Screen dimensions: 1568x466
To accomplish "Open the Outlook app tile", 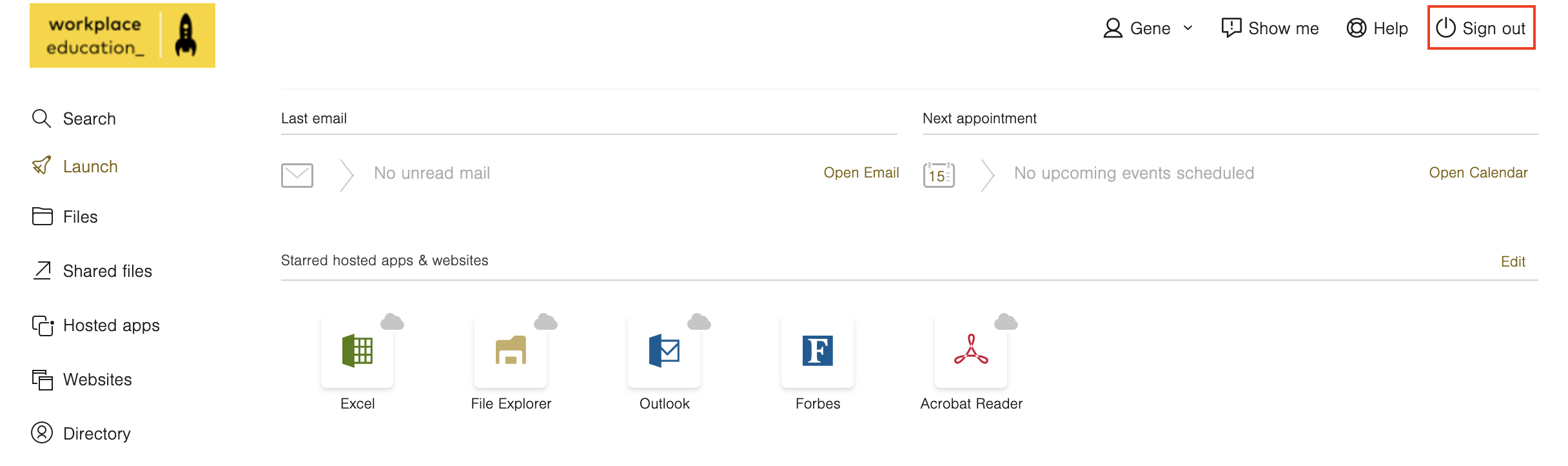I will tap(664, 352).
